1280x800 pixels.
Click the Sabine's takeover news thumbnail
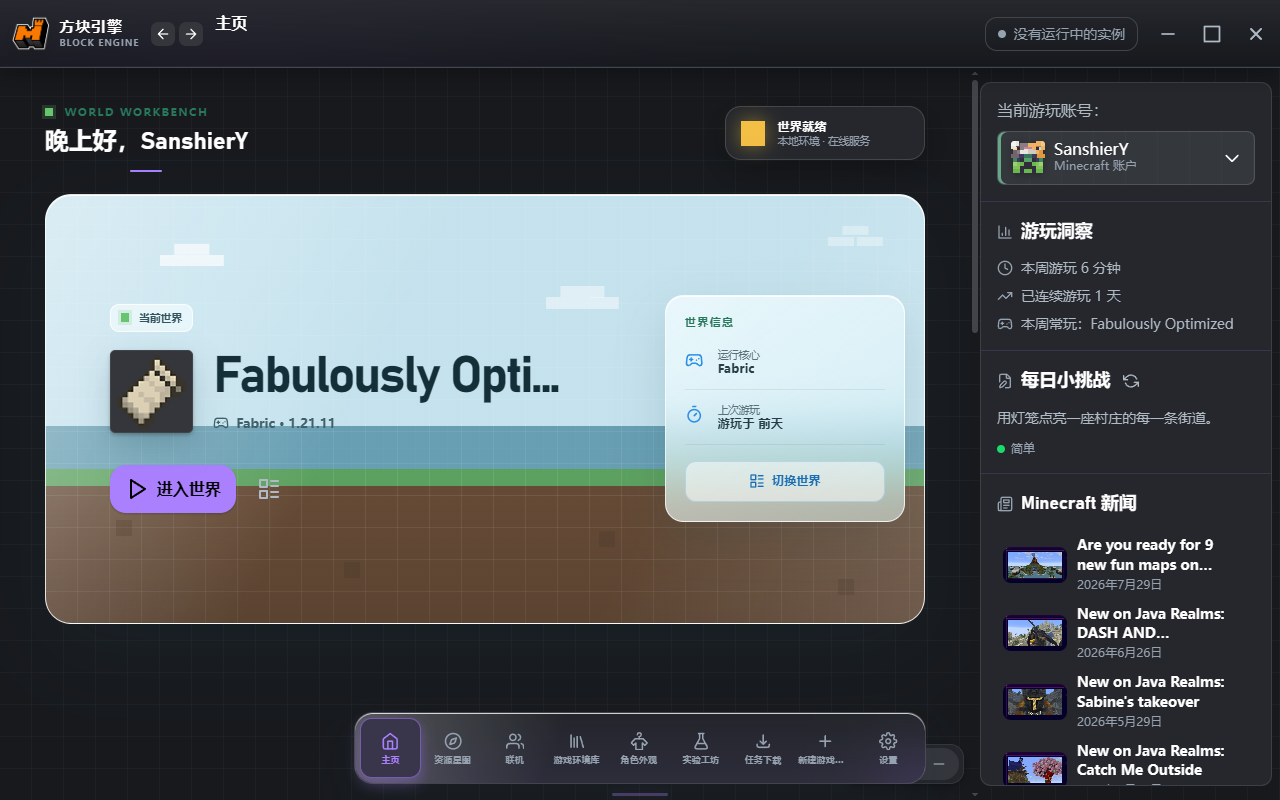point(1035,701)
